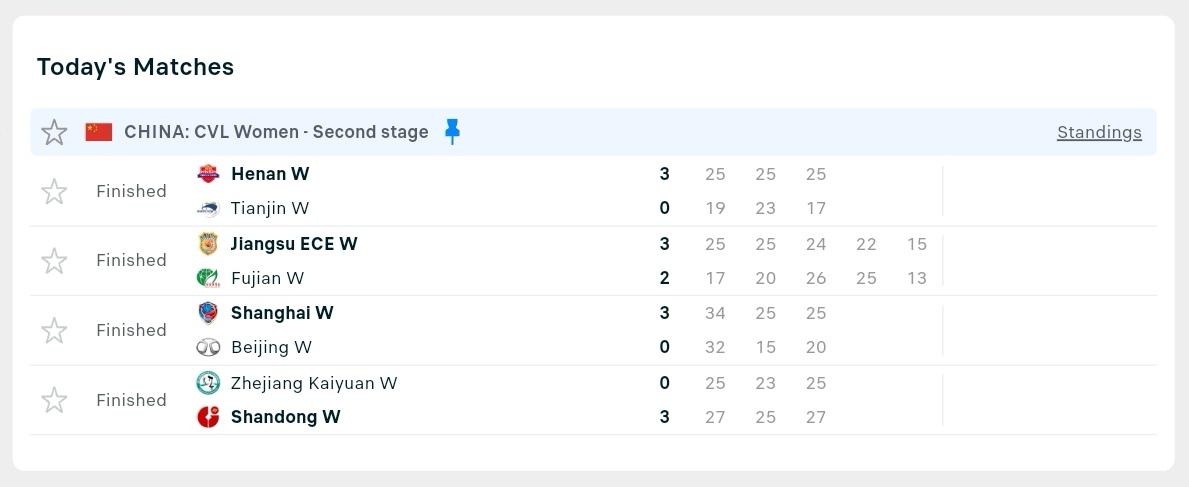Click the Henan W team logo

click(208, 174)
